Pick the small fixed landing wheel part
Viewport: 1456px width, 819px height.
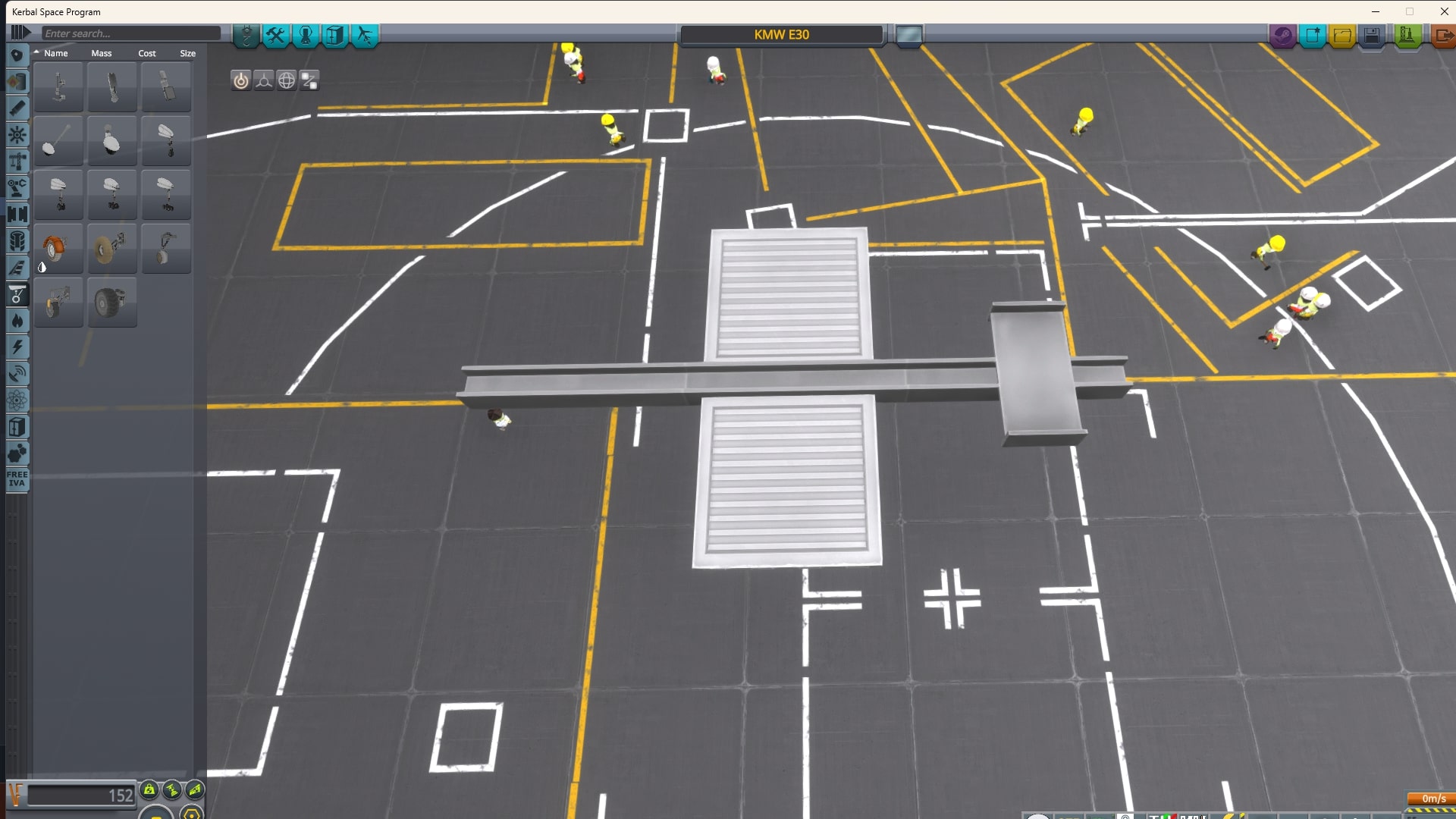166,249
